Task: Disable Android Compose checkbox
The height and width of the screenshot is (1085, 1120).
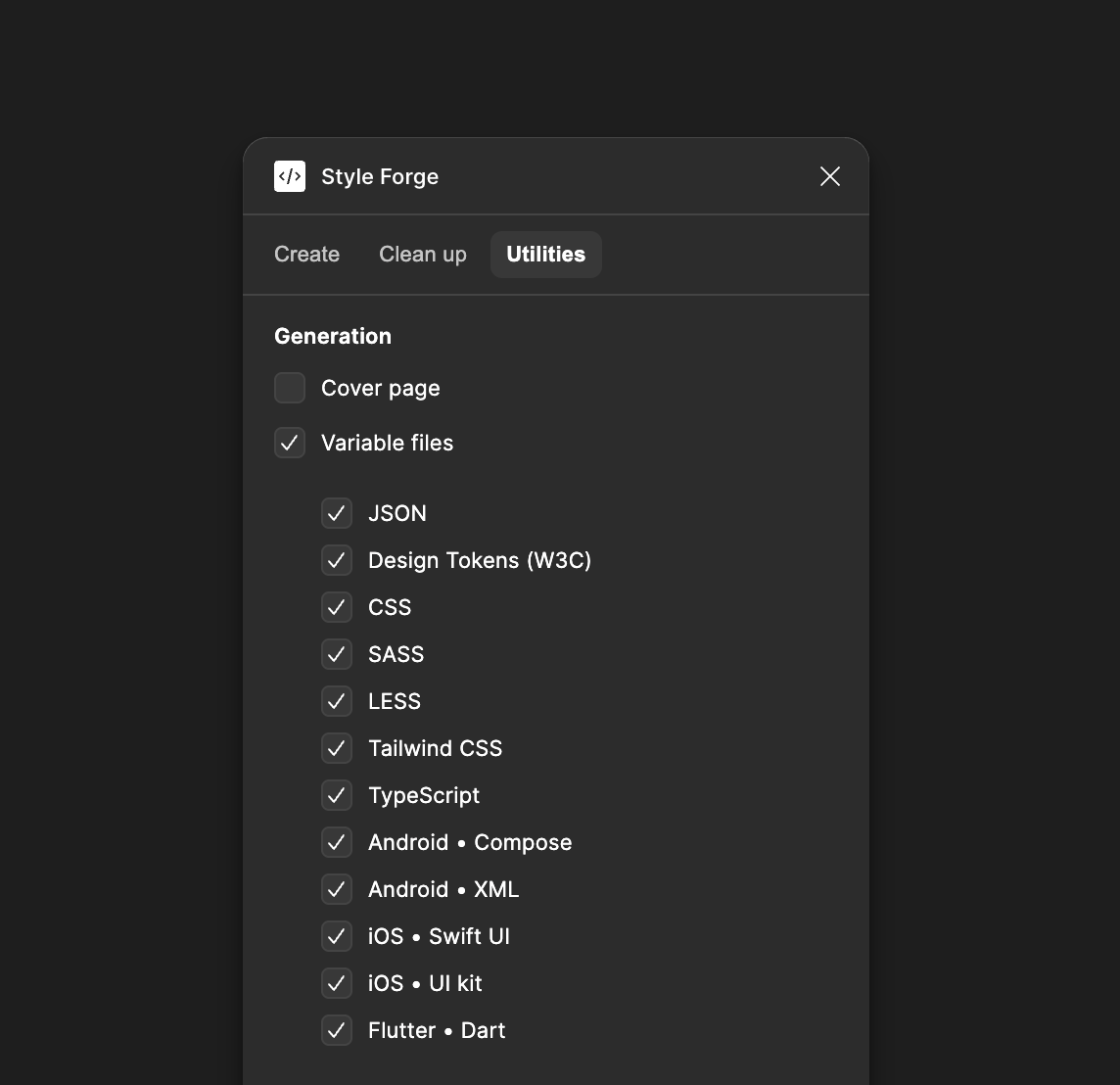Action: click(337, 843)
